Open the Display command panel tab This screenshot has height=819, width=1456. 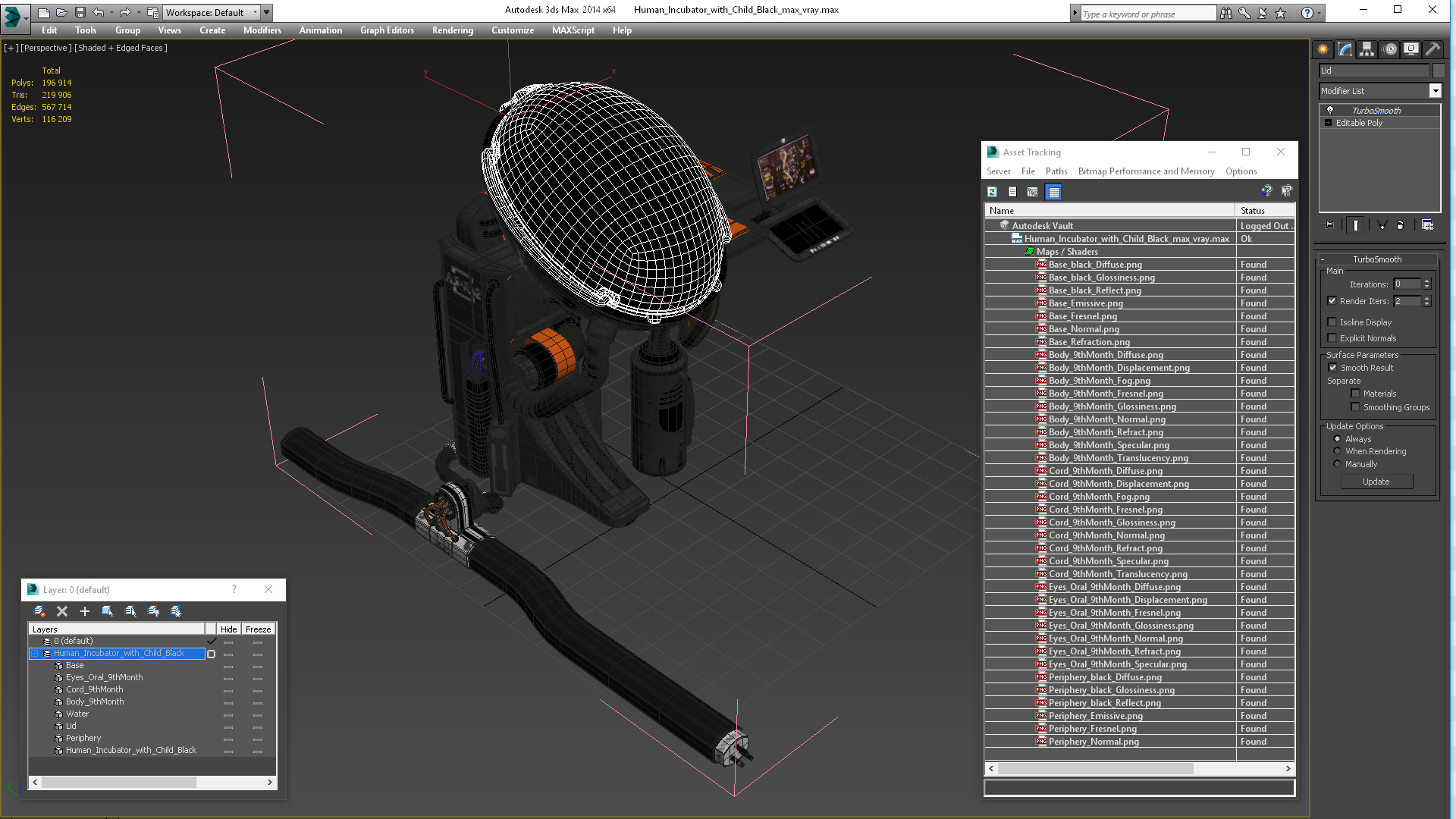1411,49
